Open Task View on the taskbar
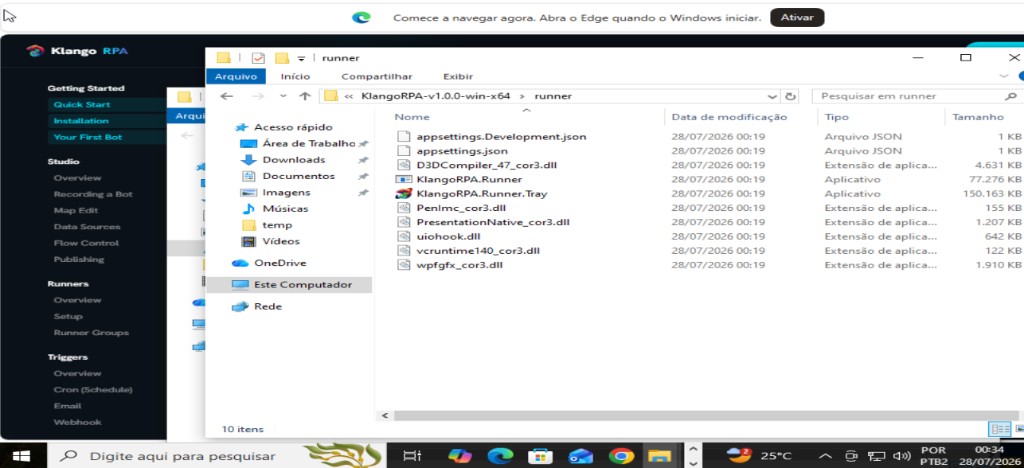1024x468 pixels. coord(413,456)
